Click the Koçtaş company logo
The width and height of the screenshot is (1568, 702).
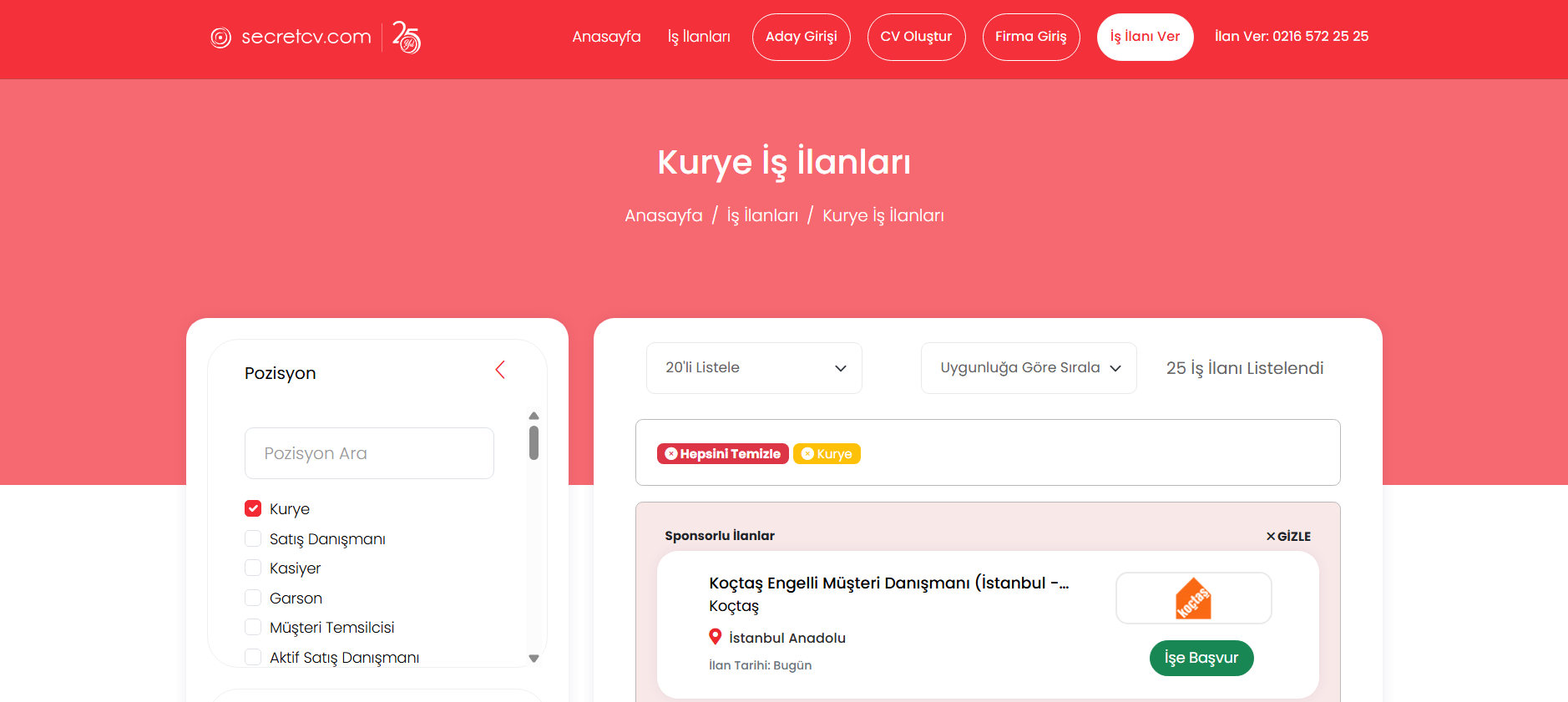[x=1193, y=598]
